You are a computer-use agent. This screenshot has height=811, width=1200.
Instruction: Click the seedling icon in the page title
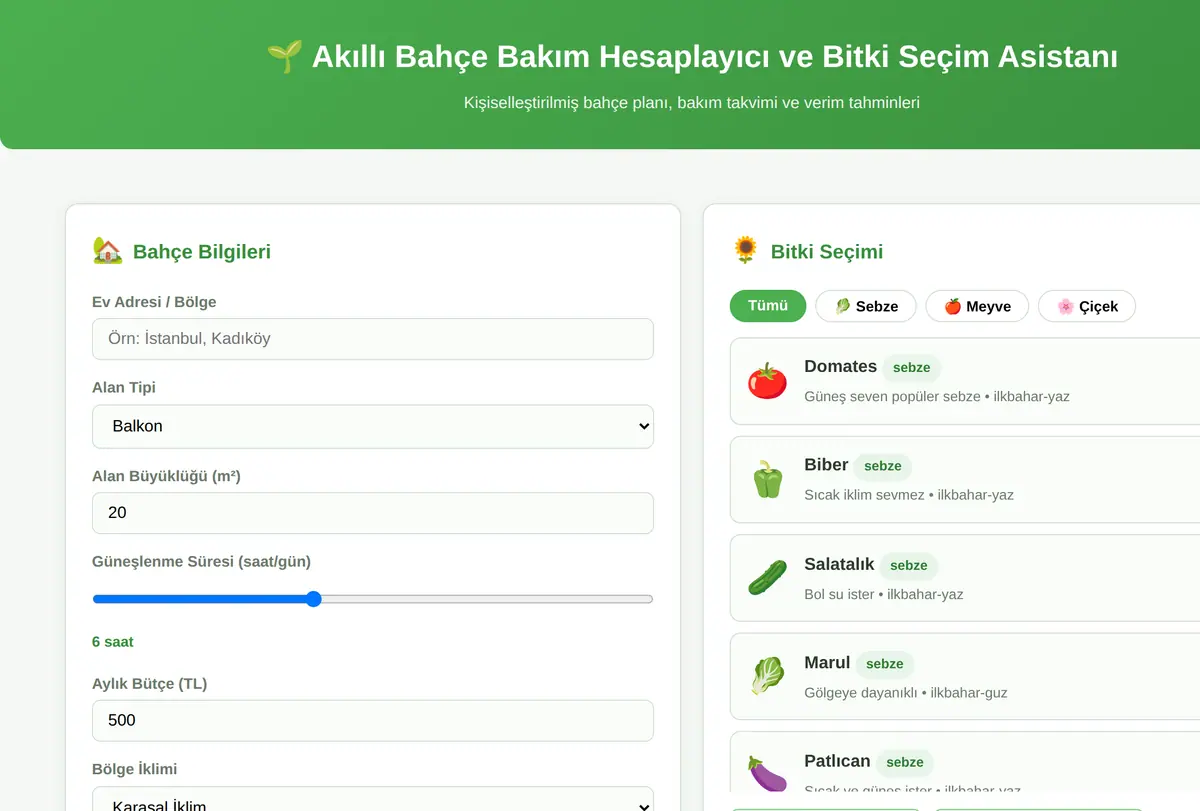coord(284,57)
